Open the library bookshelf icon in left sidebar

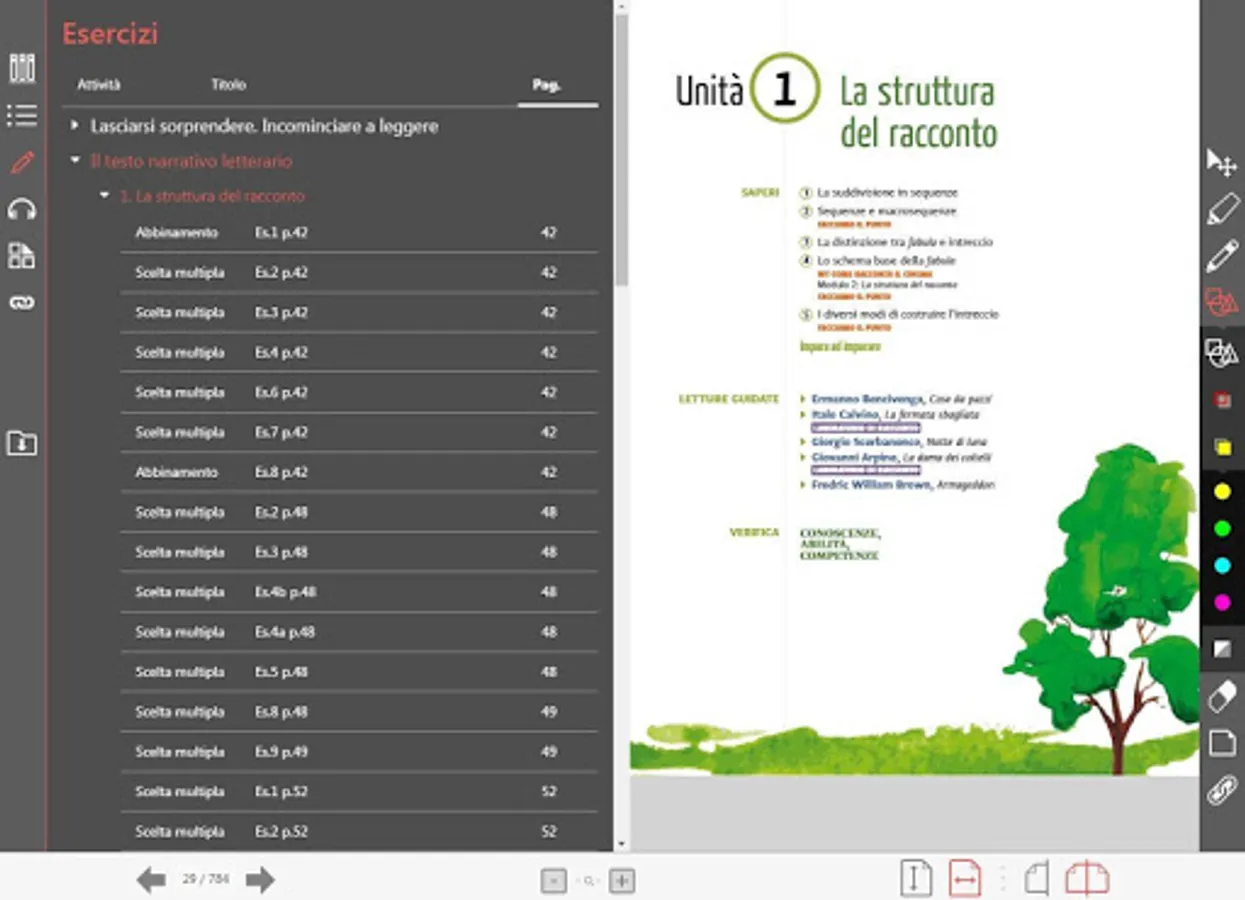click(22, 68)
